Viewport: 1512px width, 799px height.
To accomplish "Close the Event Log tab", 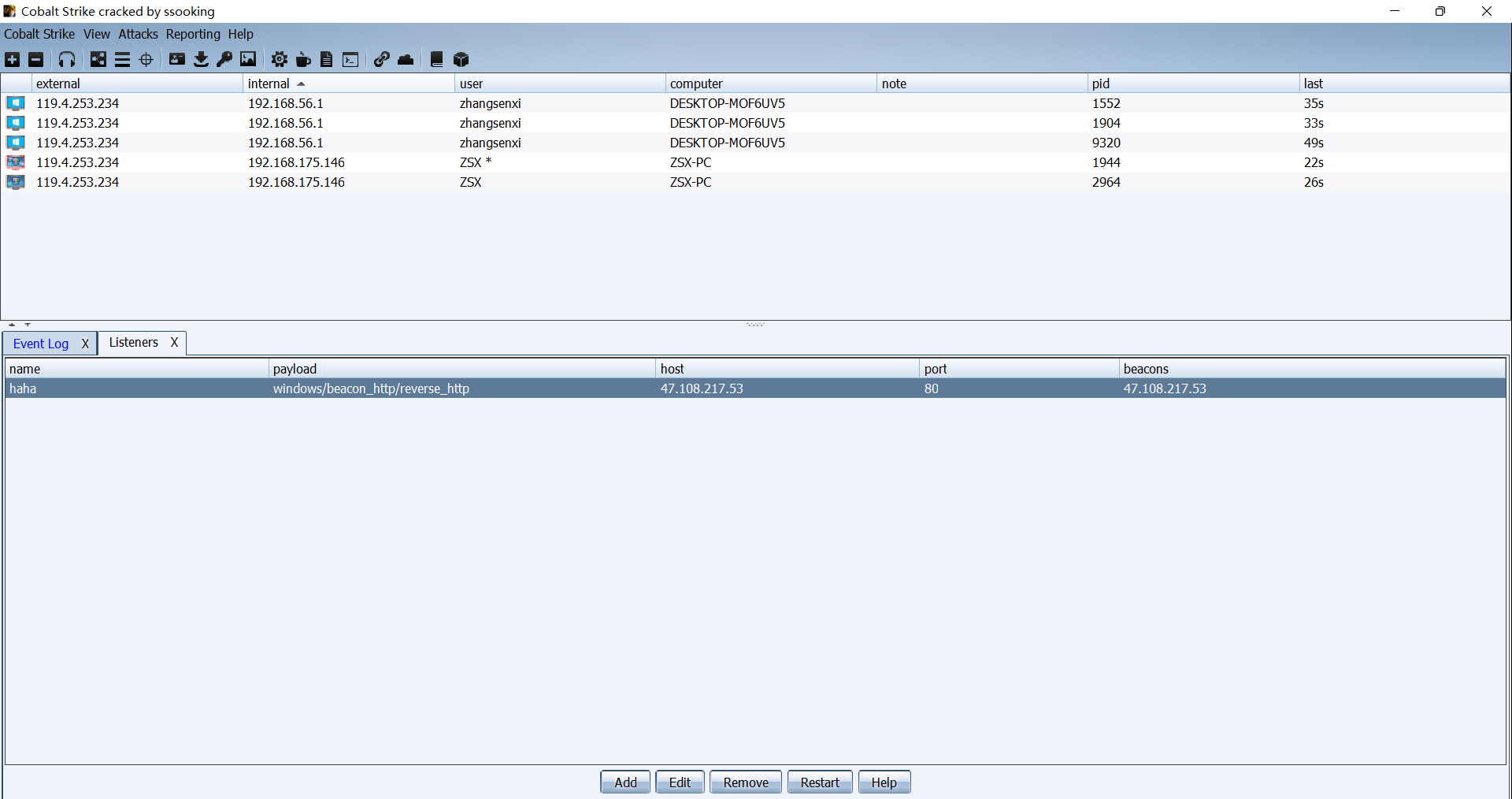I will point(85,344).
